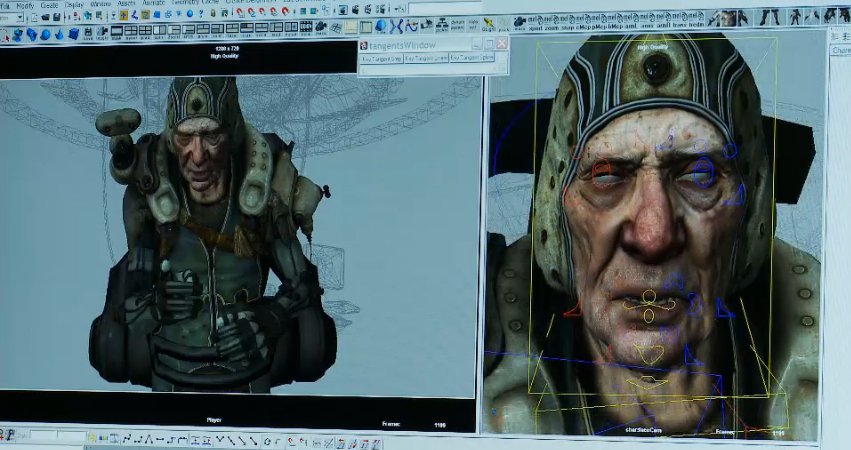851x450 pixels.
Task: Click the walking character figure shelf icon
Action: [797, 17]
